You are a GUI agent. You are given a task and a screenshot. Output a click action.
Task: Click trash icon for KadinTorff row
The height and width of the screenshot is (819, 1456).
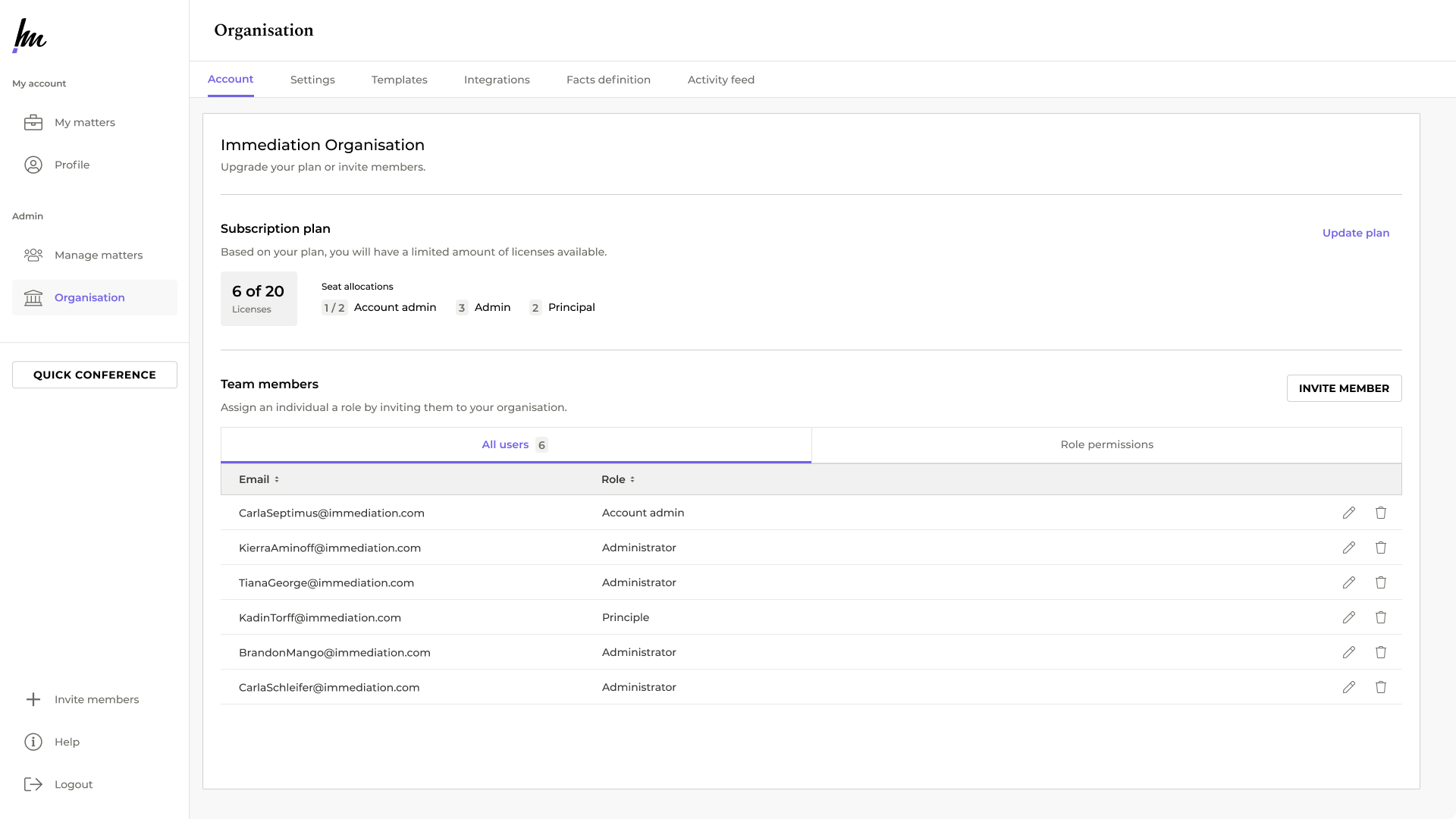pyautogui.click(x=1380, y=617)
